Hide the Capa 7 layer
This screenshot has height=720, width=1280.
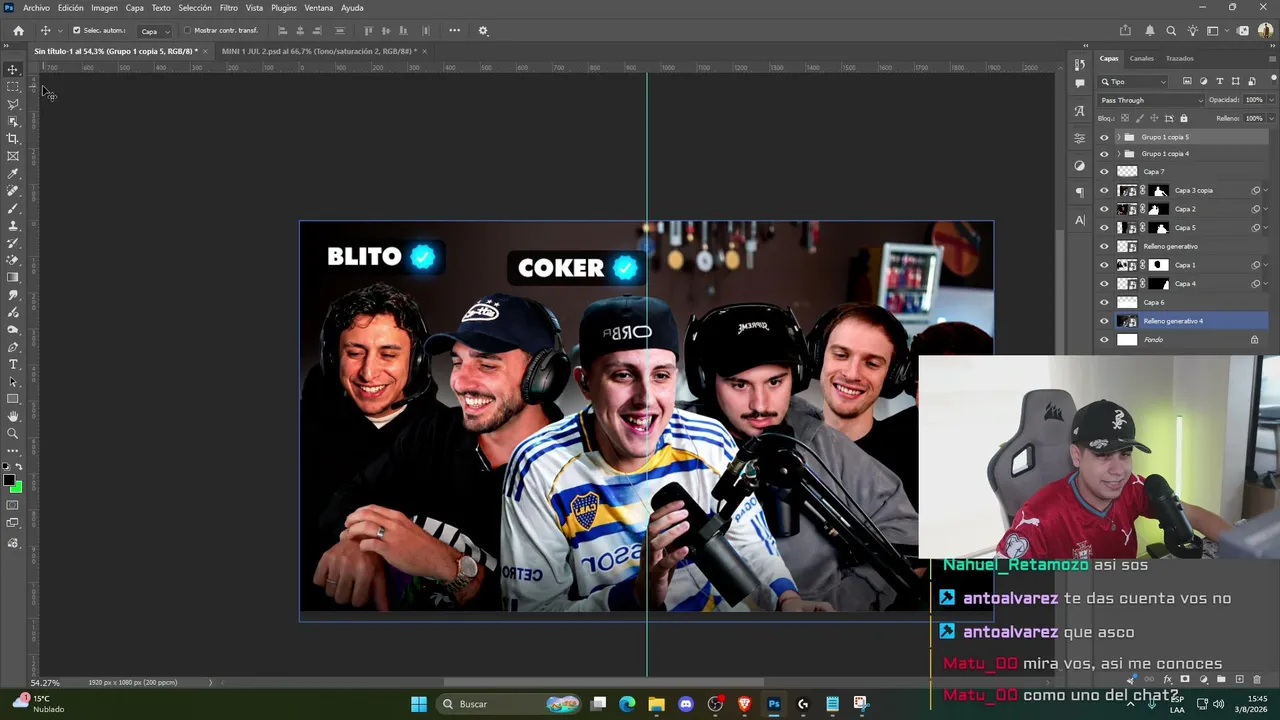tap(1104, 172)
